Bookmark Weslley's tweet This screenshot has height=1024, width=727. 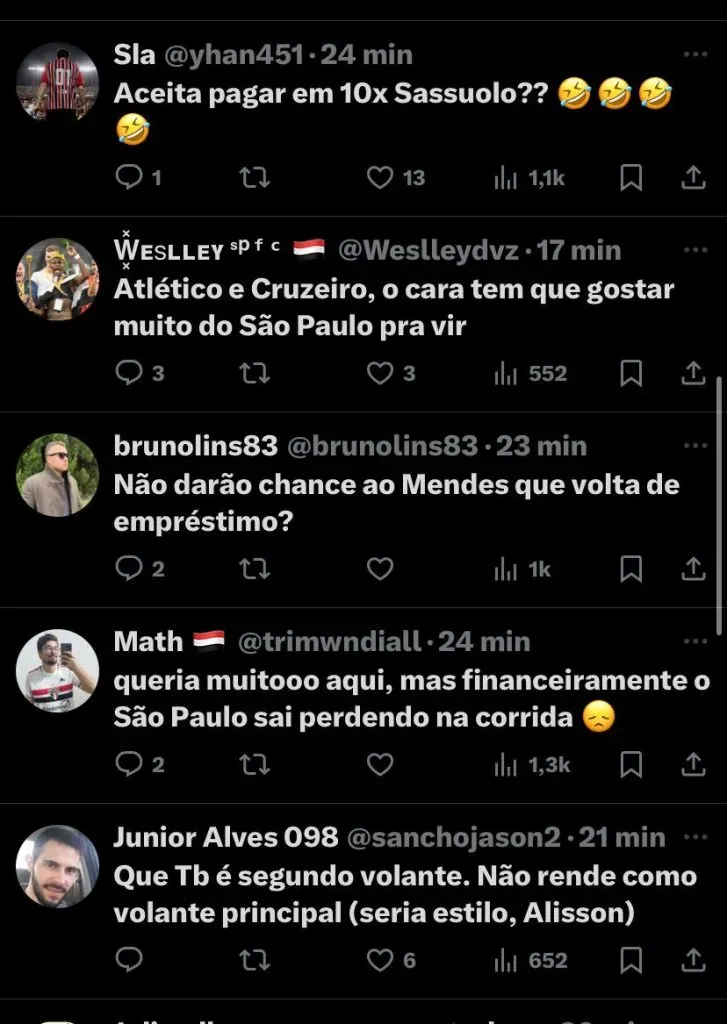(631, 373)
